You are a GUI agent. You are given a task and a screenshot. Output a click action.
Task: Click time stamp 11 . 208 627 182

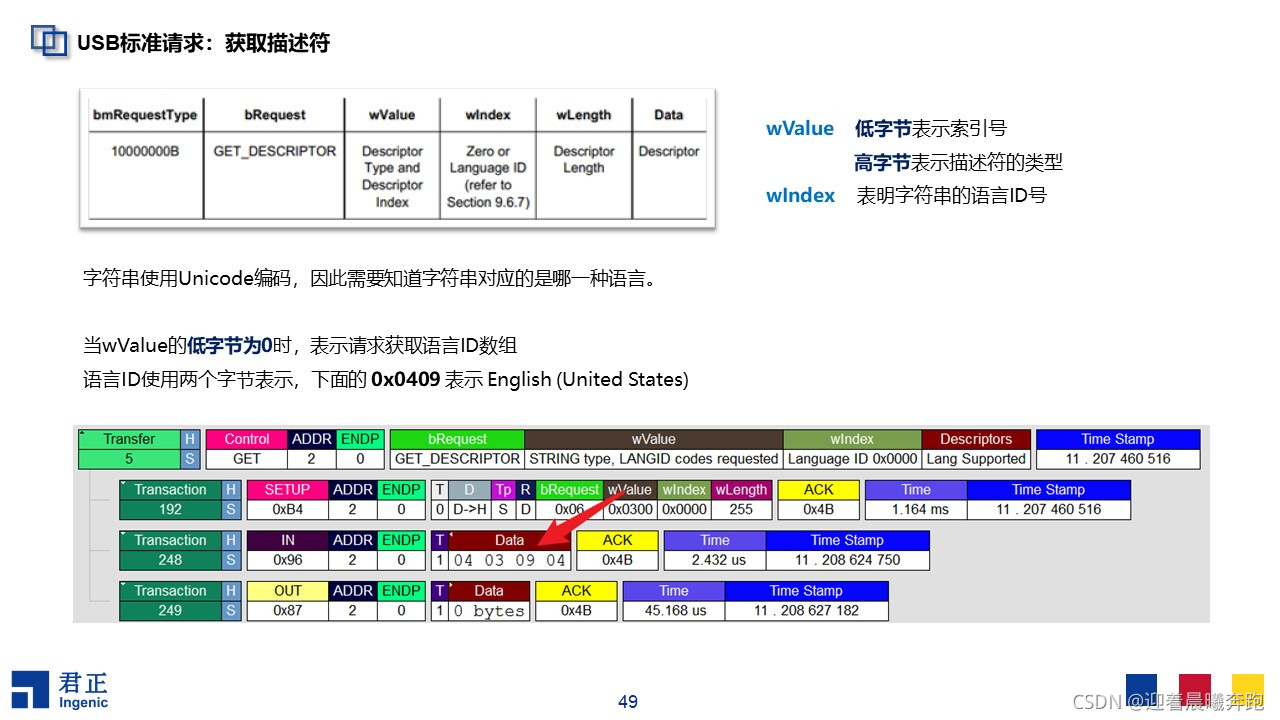pyautogui.click(x=806, y=610)
